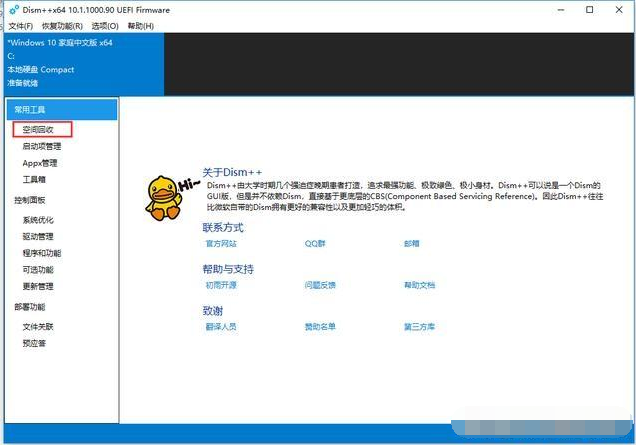Image resolution: width=636 pixels, height=445 pixels.
Task: Open 系统优化 in the sidebar
Action: click(x=38, y=220)
